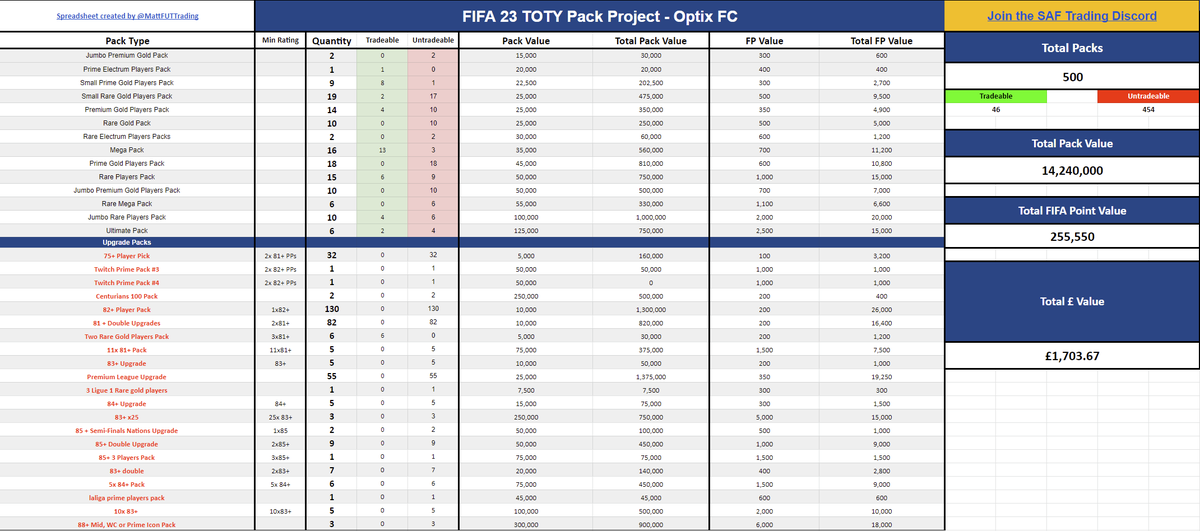1200x531 pixels.
Task: Select the 'Quantity' column header
Action: [x=331, y=41]
